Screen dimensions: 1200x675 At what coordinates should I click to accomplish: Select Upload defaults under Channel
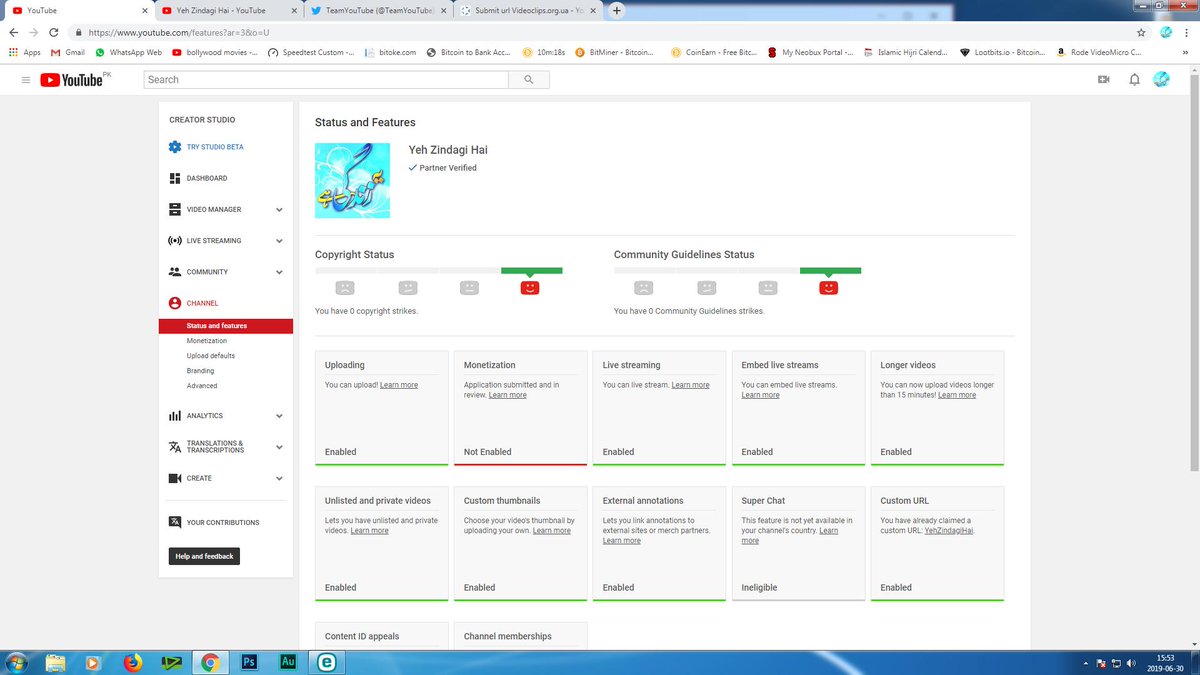211,356
